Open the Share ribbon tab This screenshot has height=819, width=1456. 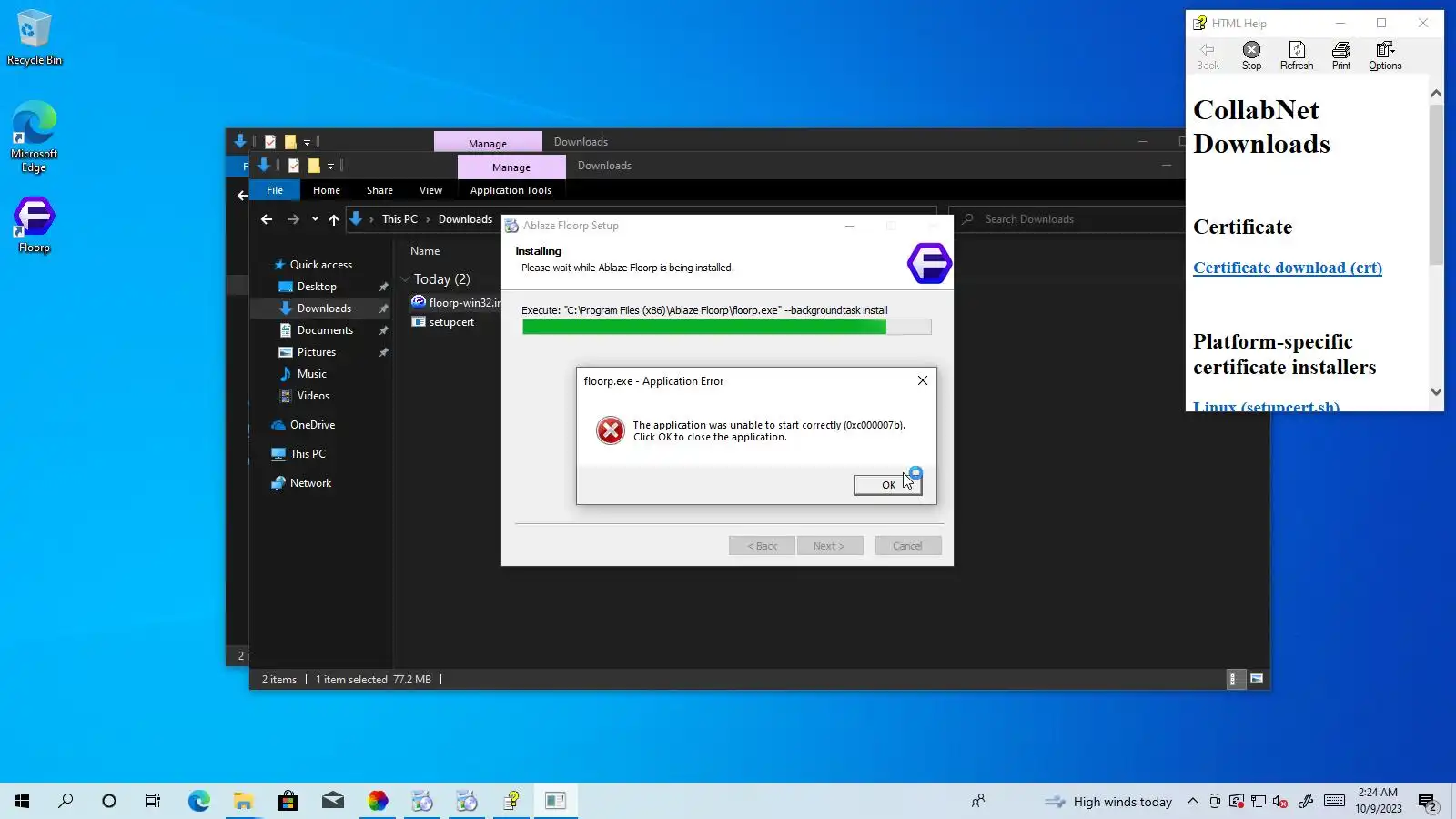pos(379,190)
